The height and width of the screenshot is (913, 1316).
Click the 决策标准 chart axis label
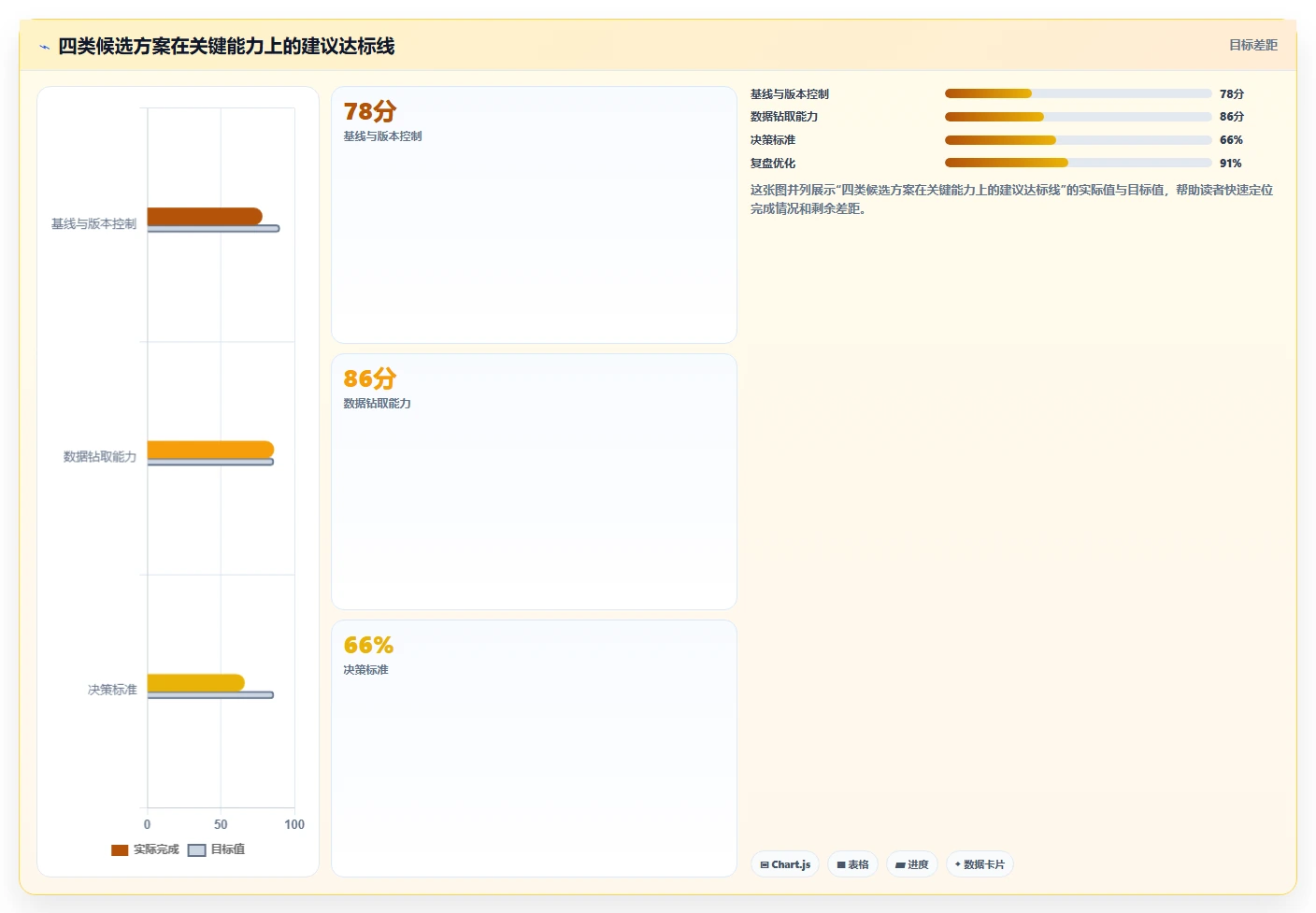click(x=112, y=690)
